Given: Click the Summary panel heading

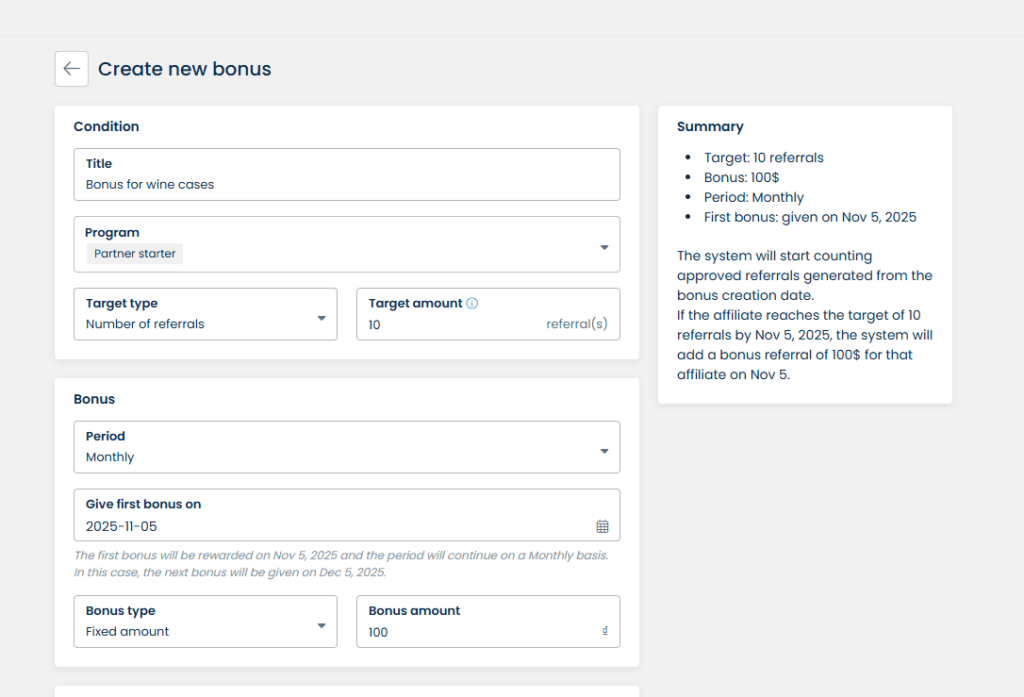Looking at the screenshot, I should (x=710, y=127).
